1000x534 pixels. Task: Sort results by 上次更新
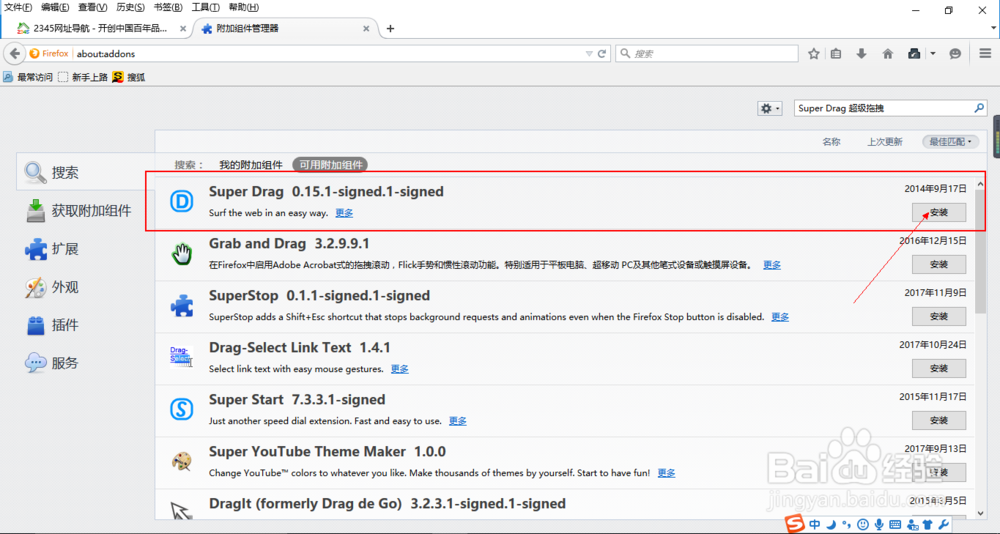tap(884, 142)
